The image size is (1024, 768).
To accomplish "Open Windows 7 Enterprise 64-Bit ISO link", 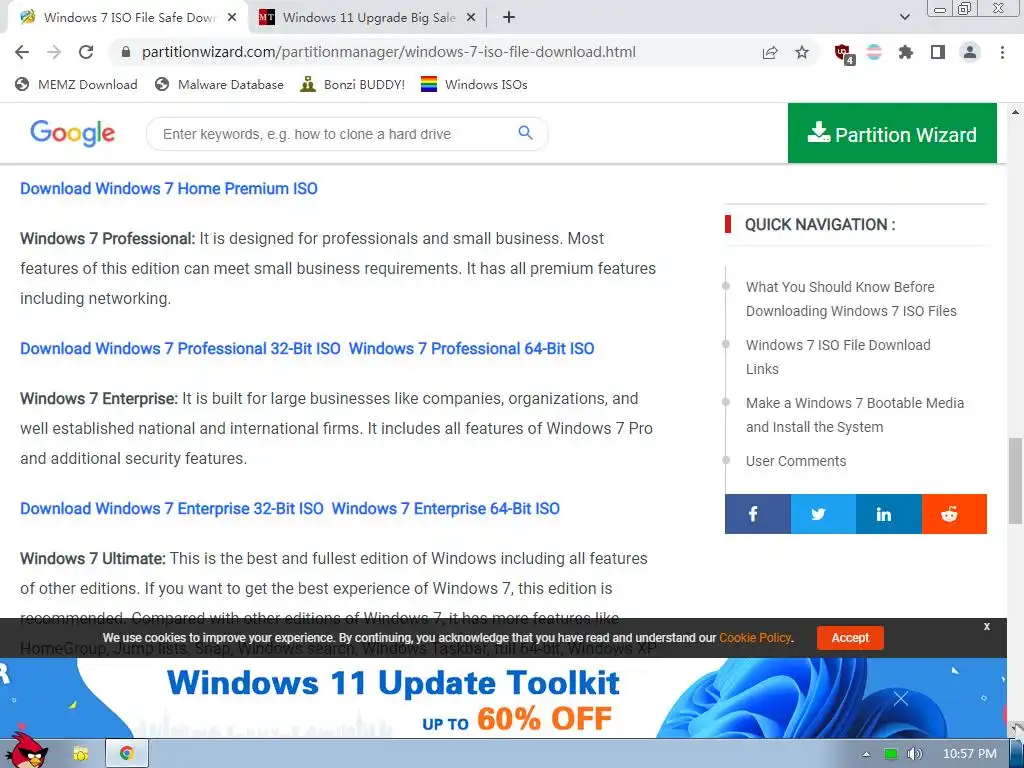I will [445, 509].
